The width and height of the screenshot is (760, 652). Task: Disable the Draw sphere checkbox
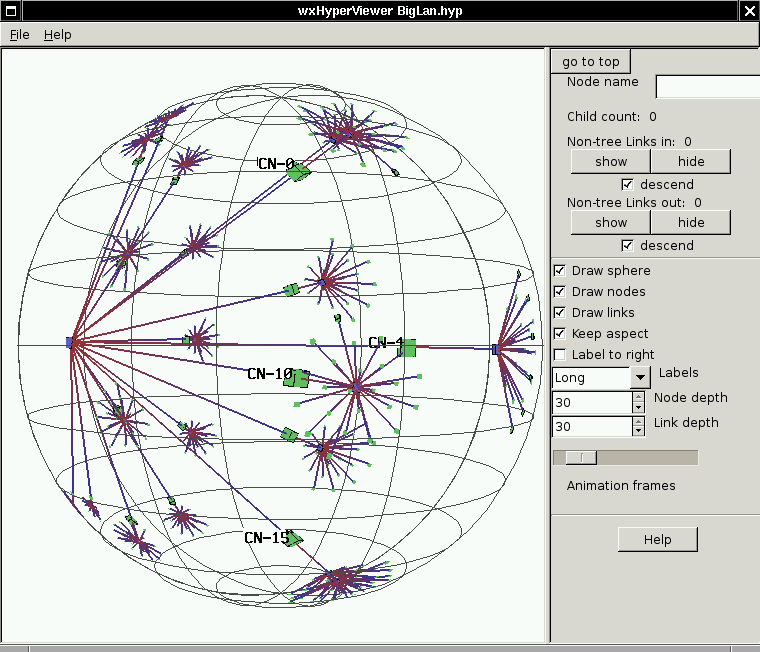tap(560, 271)
